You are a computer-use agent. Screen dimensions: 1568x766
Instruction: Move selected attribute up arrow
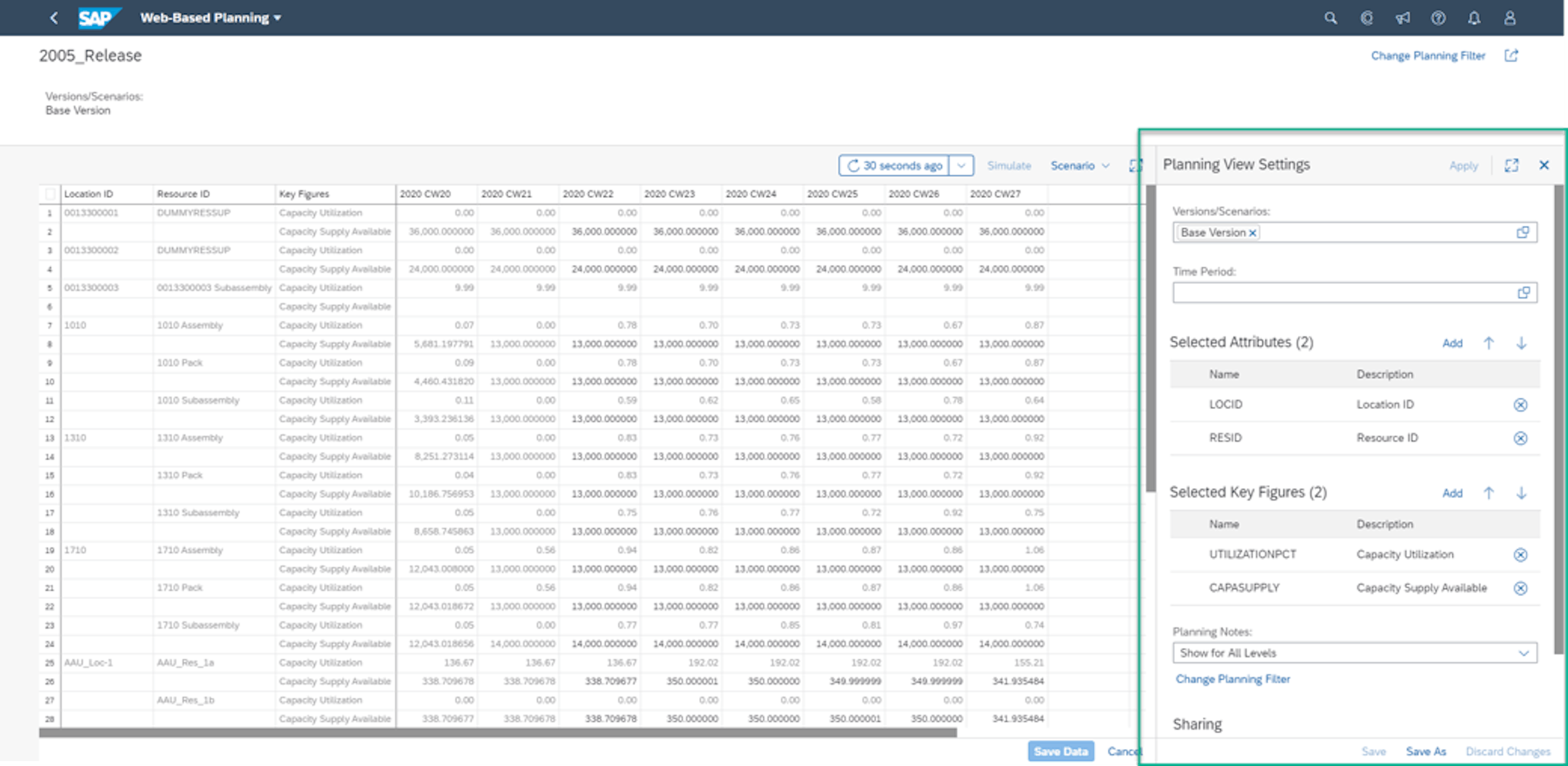(x=1488, y=343)
